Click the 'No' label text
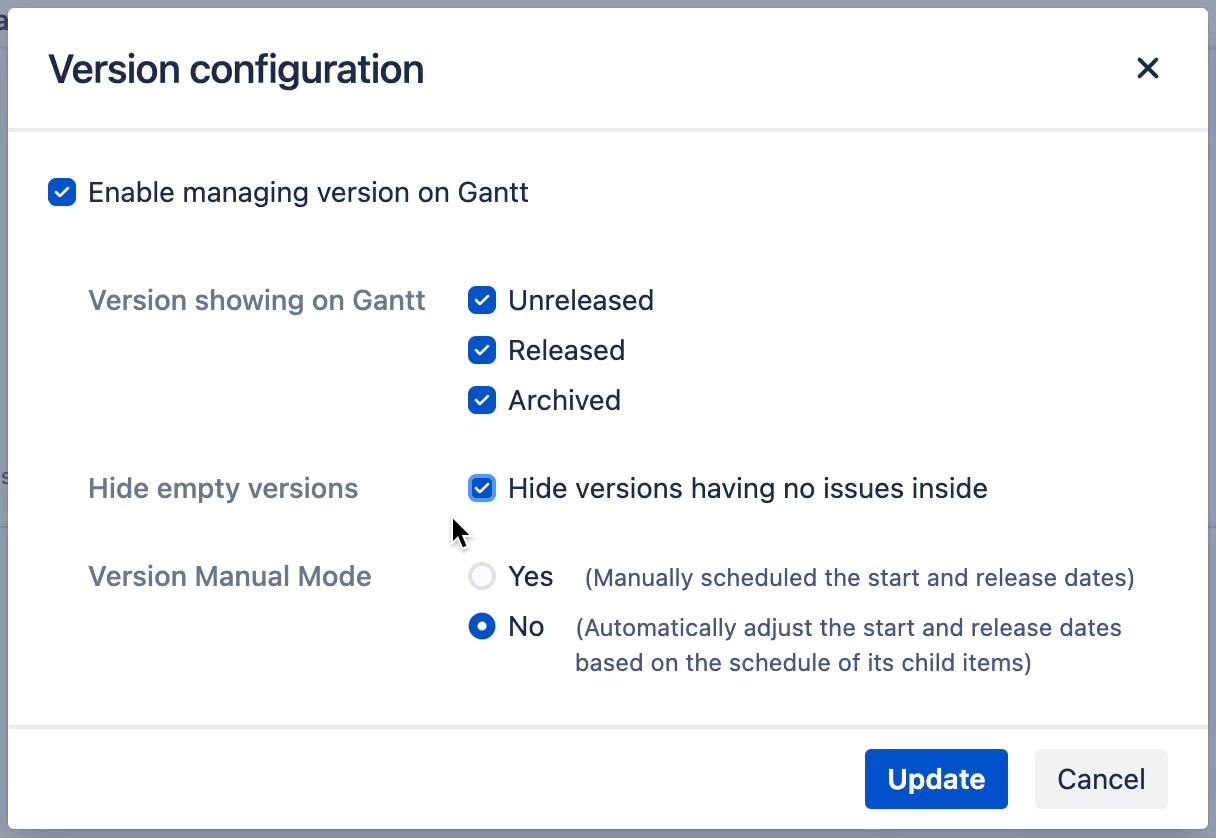 (x=526, y=627)
